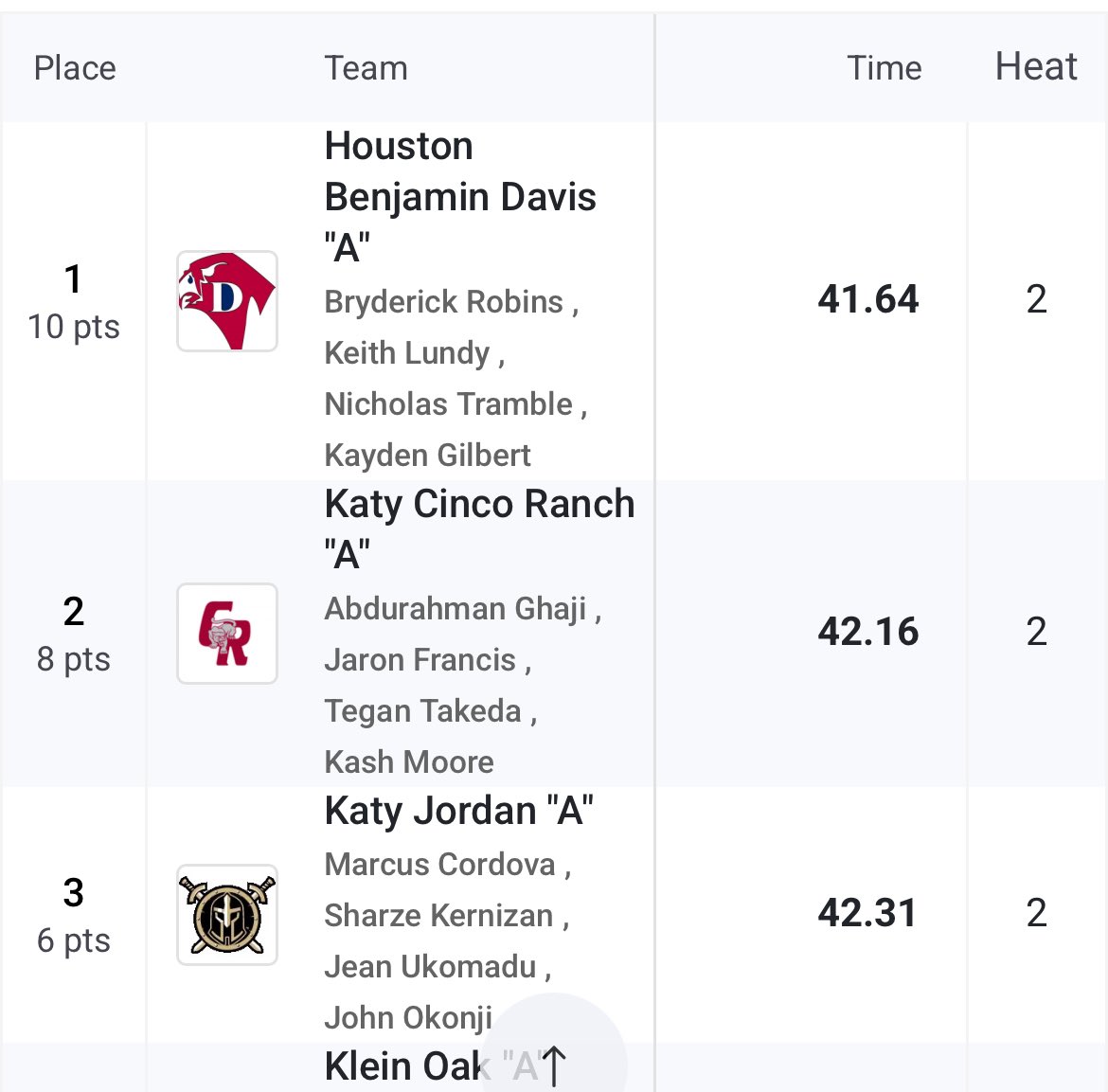
Task: Select athlete Keith Lundy
Action: click(x=407, y=353)
